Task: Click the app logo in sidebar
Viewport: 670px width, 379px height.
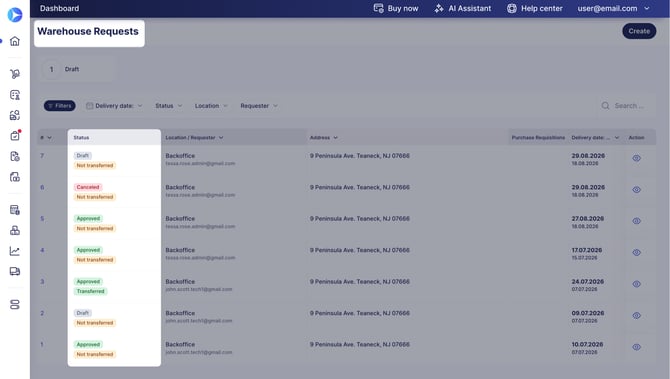Action: (x=15, y=15)
